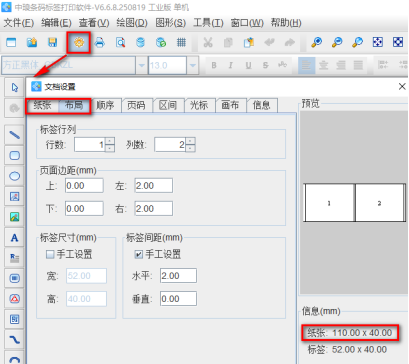Image resolution: width=409 pixels, height=364 pixels.
Task: Click the Open file folder icon
Action: 32,42
